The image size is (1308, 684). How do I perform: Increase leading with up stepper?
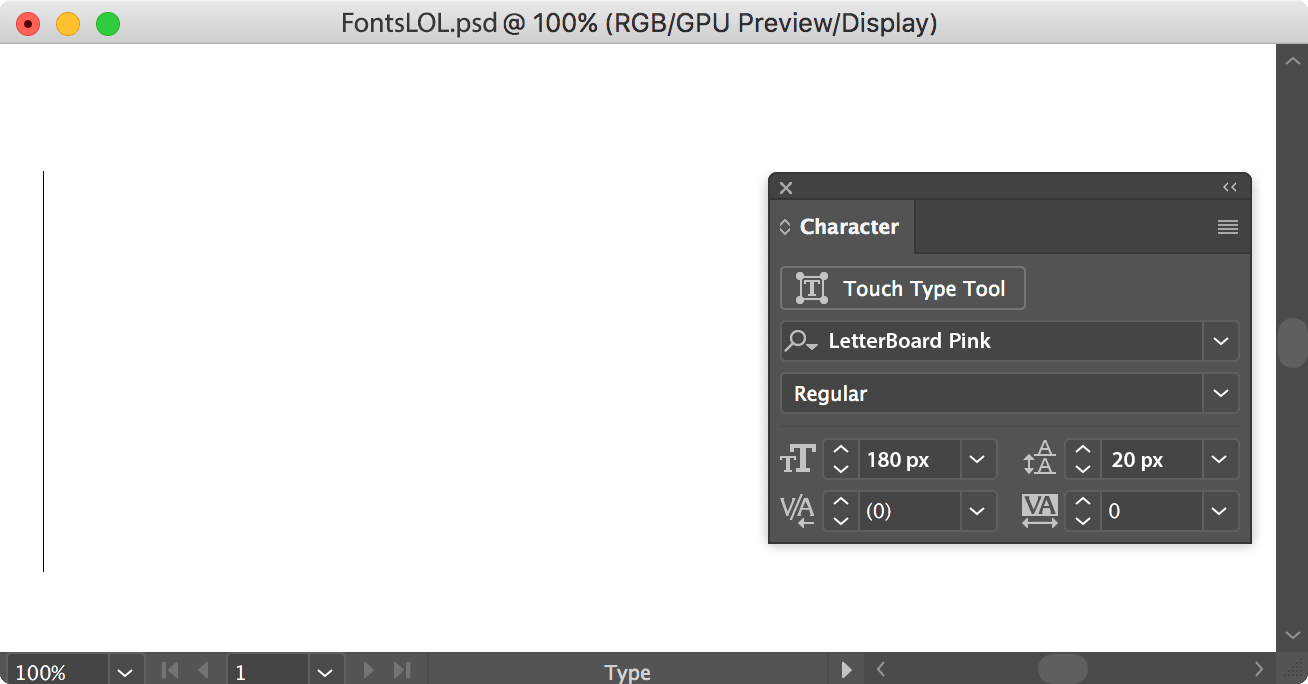1083,450
